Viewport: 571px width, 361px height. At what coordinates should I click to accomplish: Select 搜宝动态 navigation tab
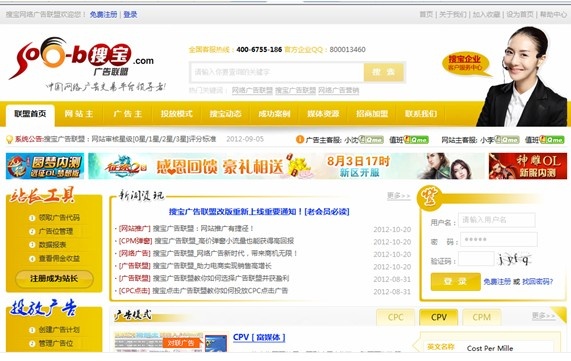pos(225,114)
